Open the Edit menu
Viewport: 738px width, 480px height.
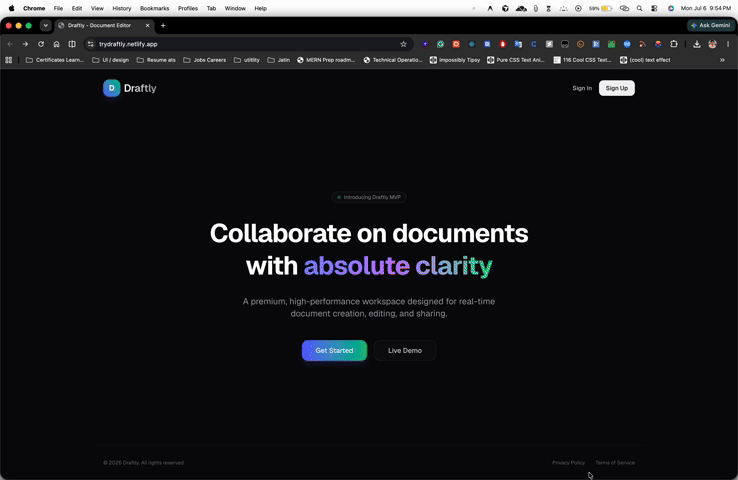click(77, 8)
